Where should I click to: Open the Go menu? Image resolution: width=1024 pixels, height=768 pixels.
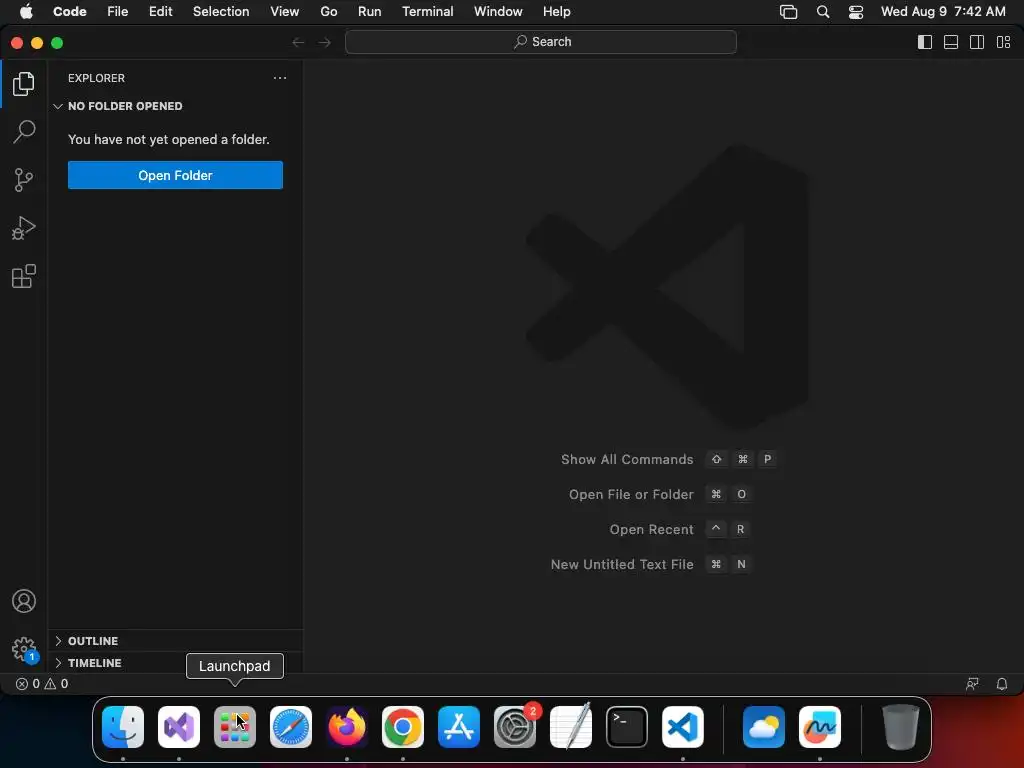coord(328,12)
